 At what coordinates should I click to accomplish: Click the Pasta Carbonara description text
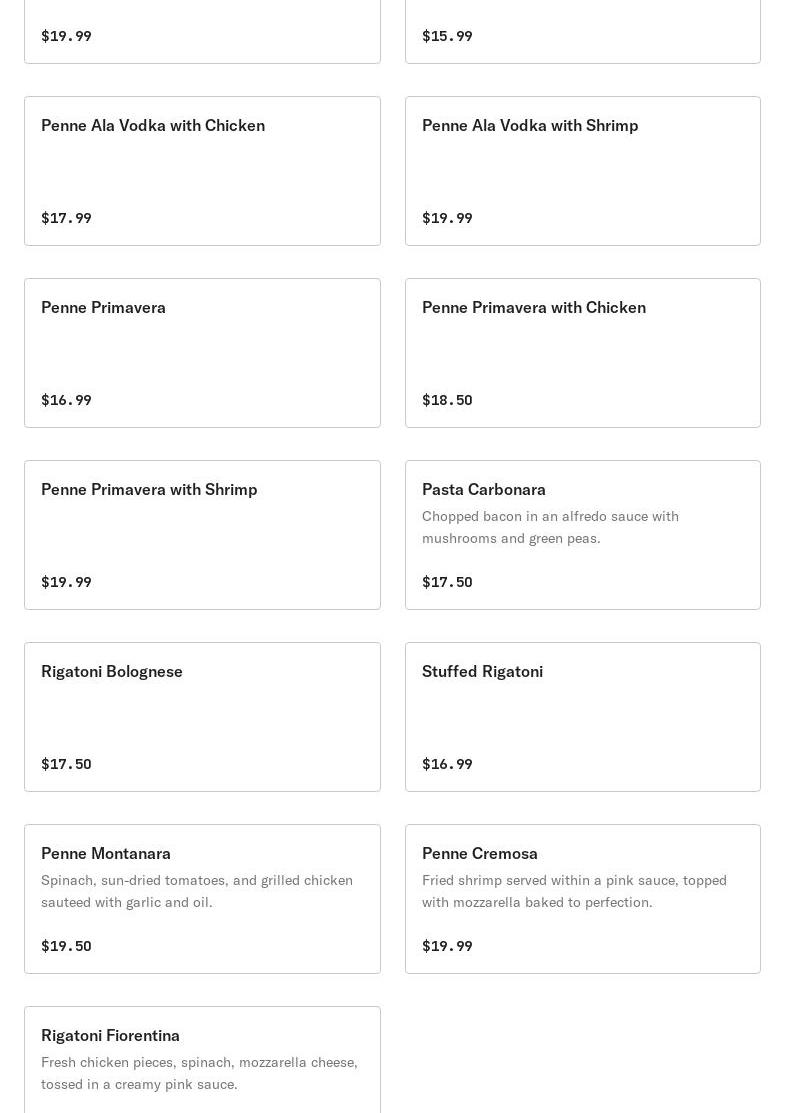pos(550,527)
